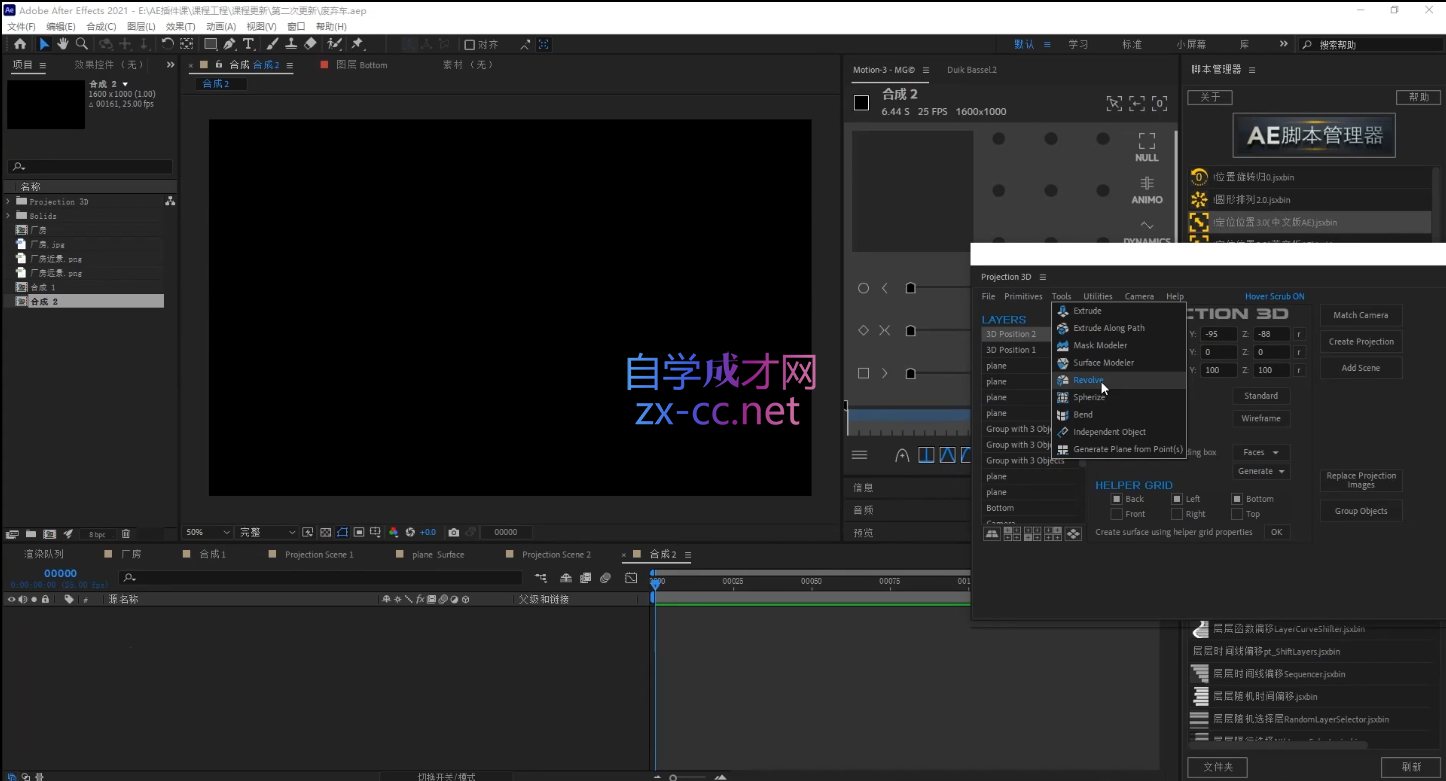Create a new composition from Project panel footer
This screenshot has height=781, width=1446.
tap(50, 534)
